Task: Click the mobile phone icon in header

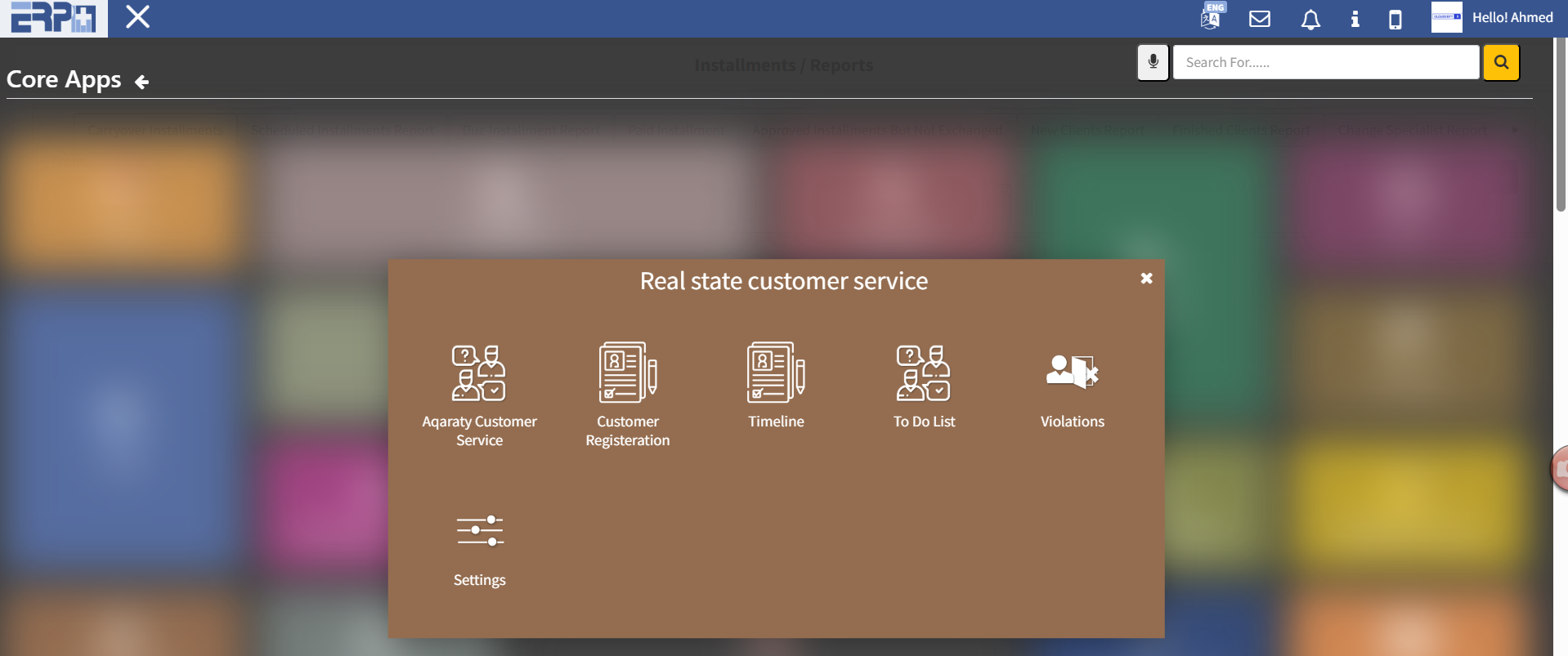Action: coord(1396,19)
